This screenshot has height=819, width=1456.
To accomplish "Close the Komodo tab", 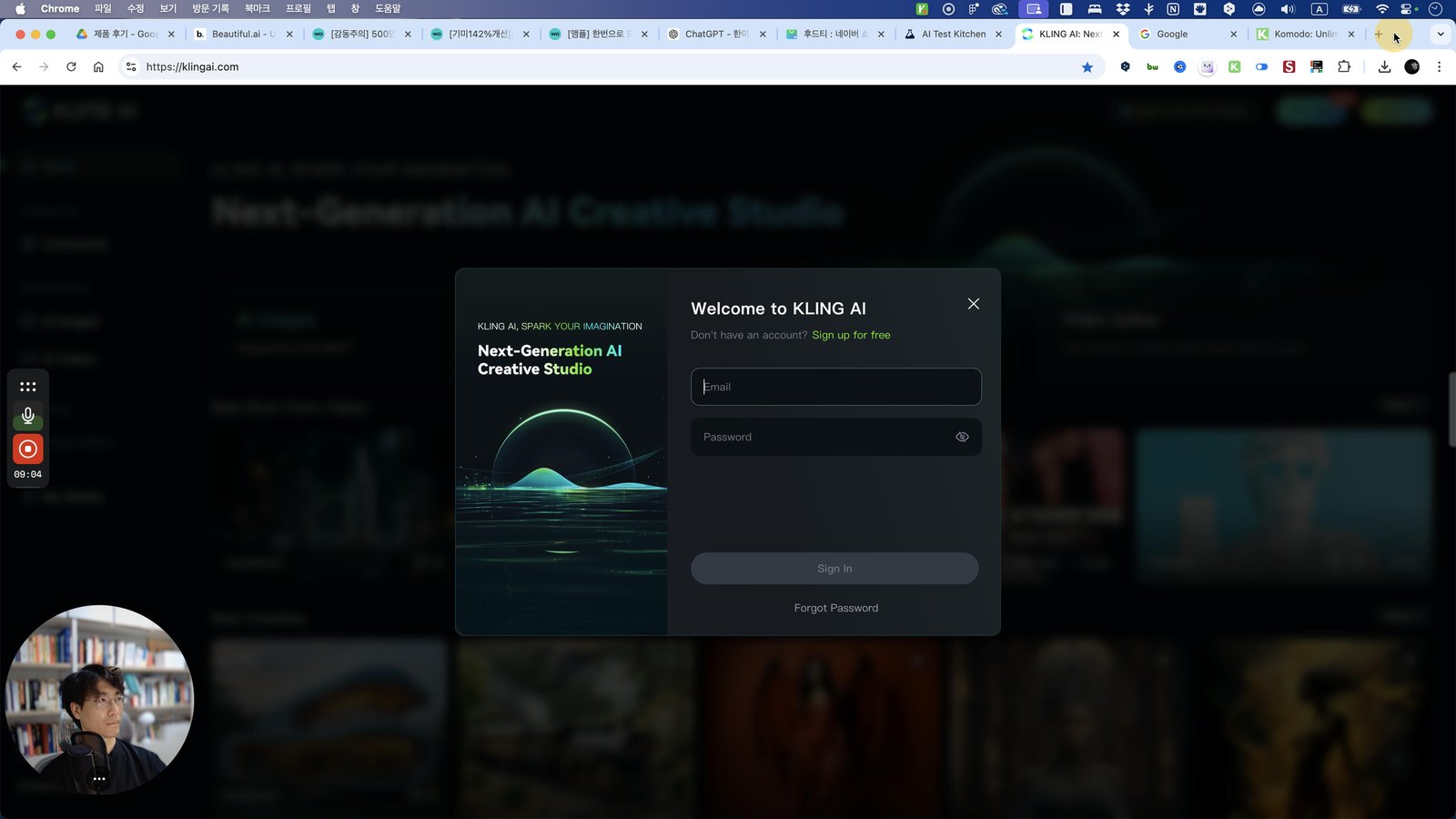I will pos(1351,34).
